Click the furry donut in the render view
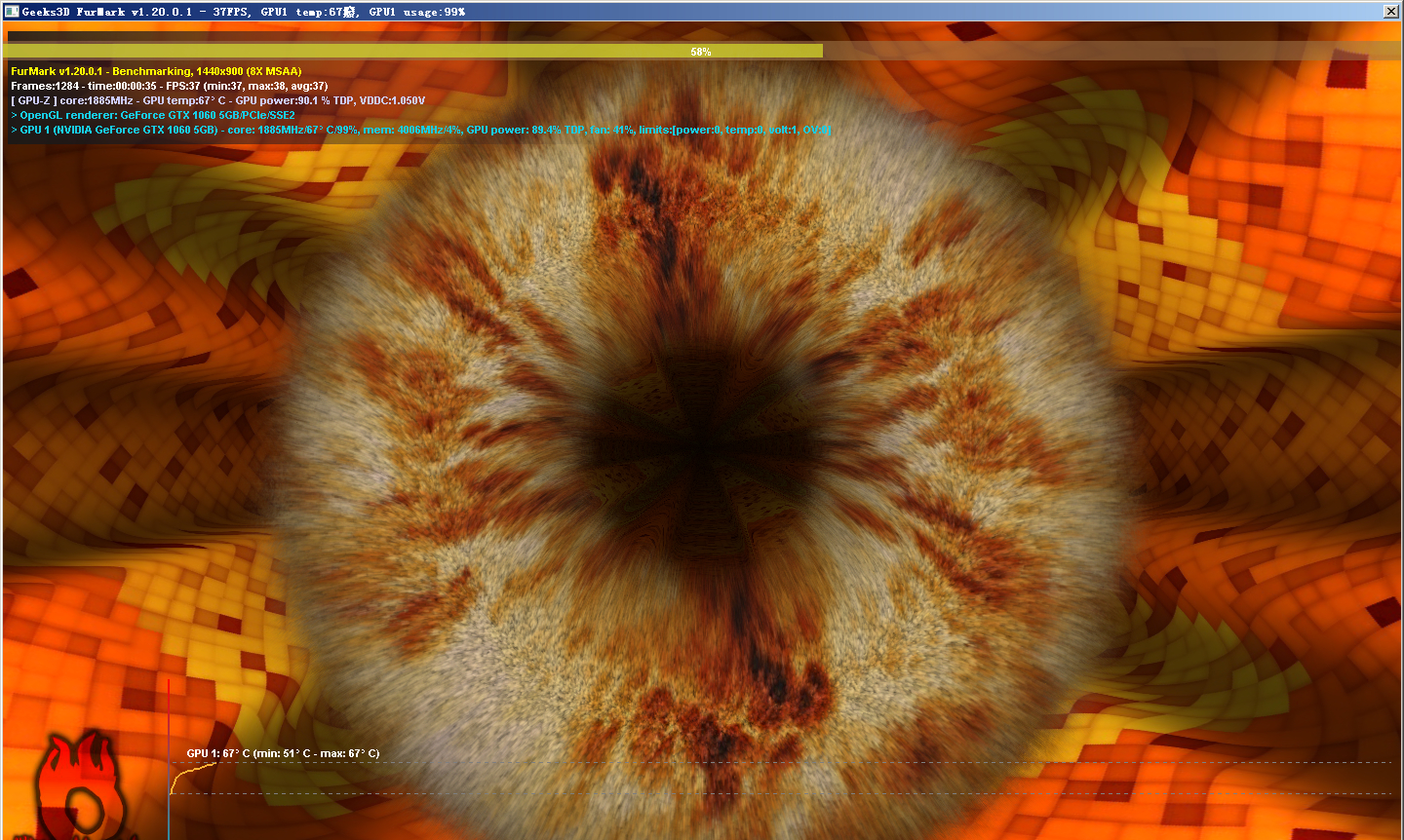Screen dimensions: 1404x840 point(704,448)
